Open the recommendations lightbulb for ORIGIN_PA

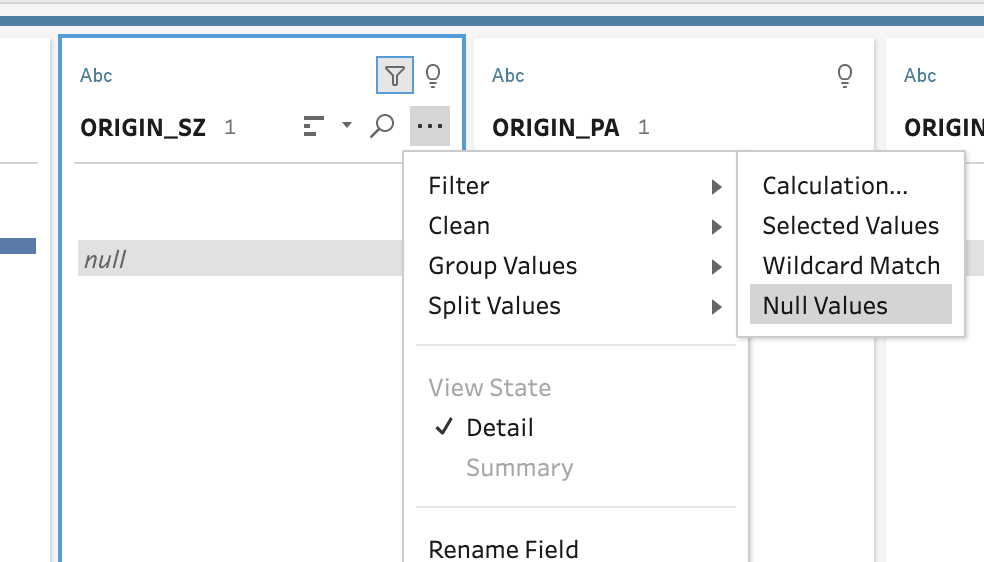coord(845,75)
